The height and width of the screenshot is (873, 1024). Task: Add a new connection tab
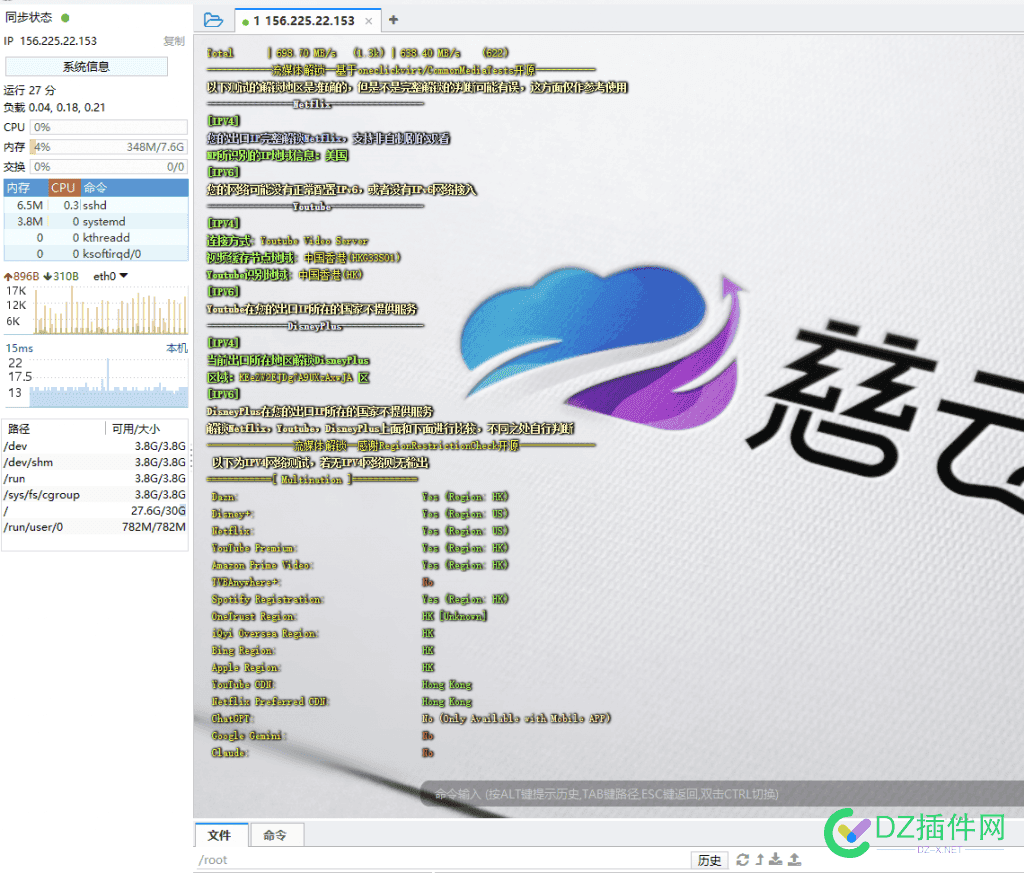(393, 20)
